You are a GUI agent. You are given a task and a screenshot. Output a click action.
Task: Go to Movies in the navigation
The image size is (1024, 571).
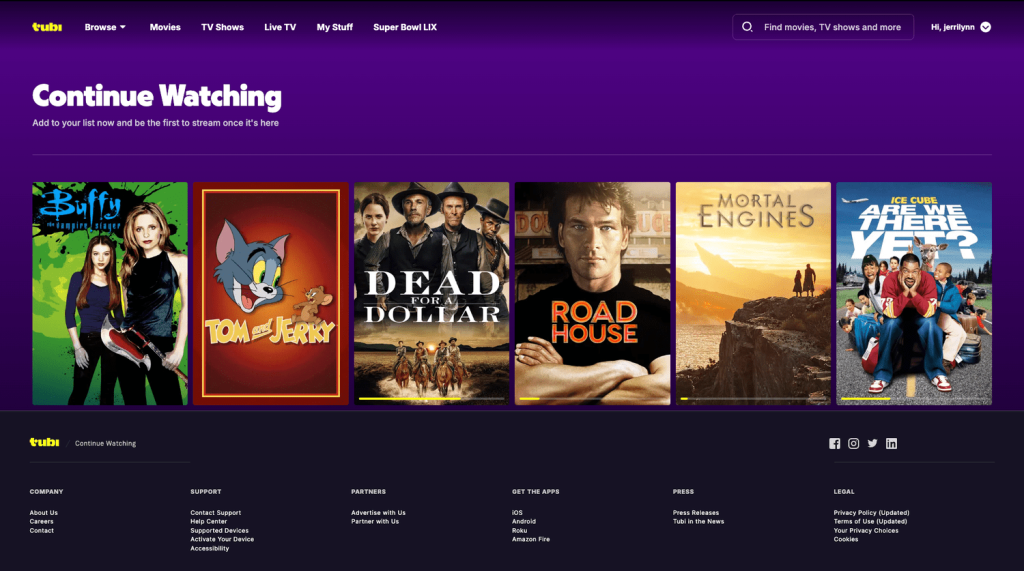click(x=165, y=27)
